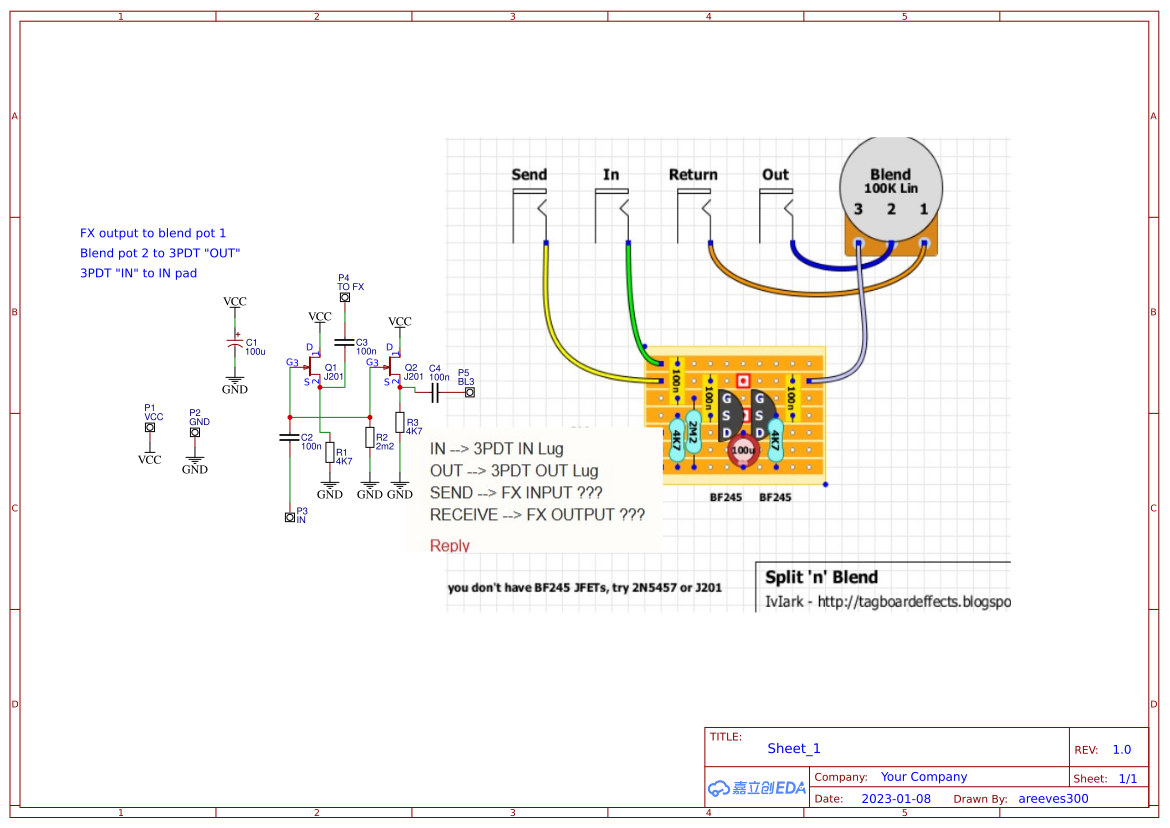Click the P5 BL3 output pad

(x=470, y=393)
